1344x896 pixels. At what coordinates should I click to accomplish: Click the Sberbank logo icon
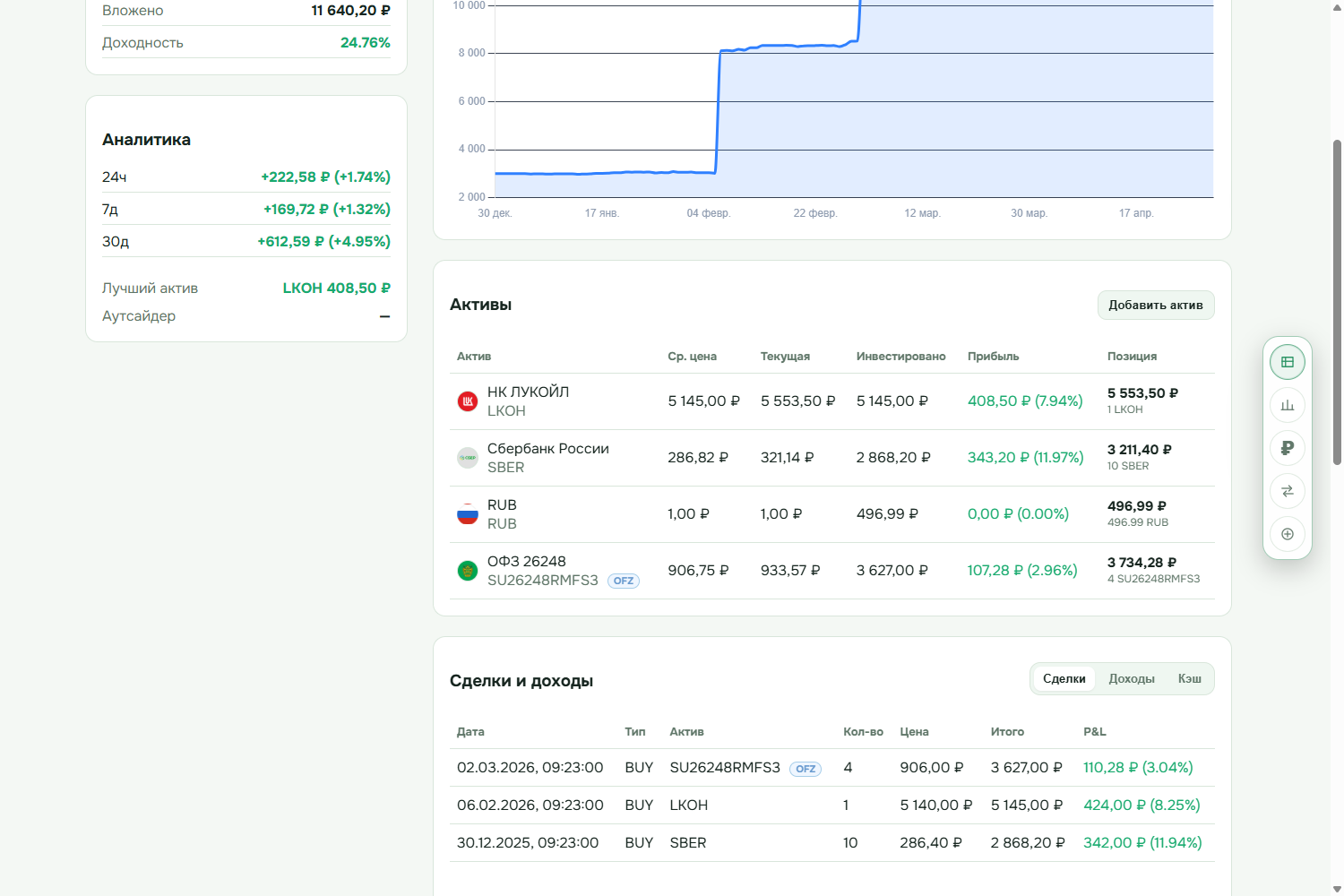(x=468, y=458)
